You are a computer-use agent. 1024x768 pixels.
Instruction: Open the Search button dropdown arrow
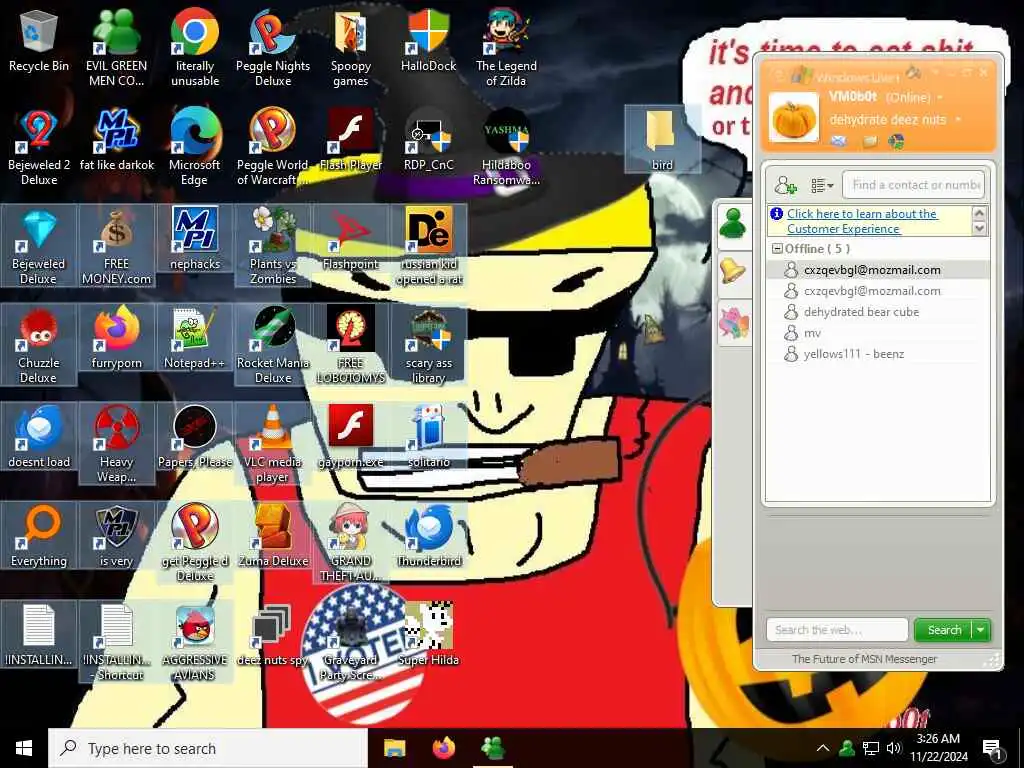(981, 630)
